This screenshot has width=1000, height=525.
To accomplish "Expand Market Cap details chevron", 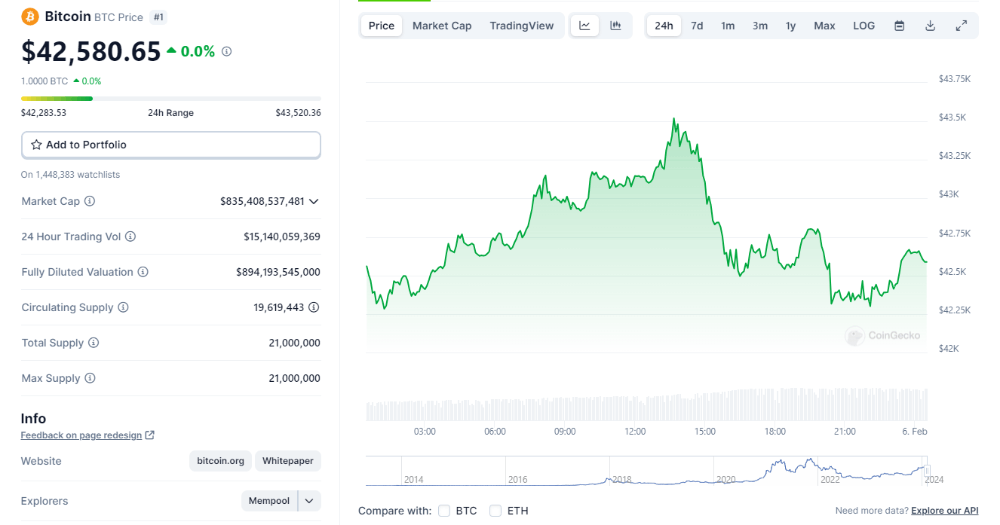I will coord(314,201).
